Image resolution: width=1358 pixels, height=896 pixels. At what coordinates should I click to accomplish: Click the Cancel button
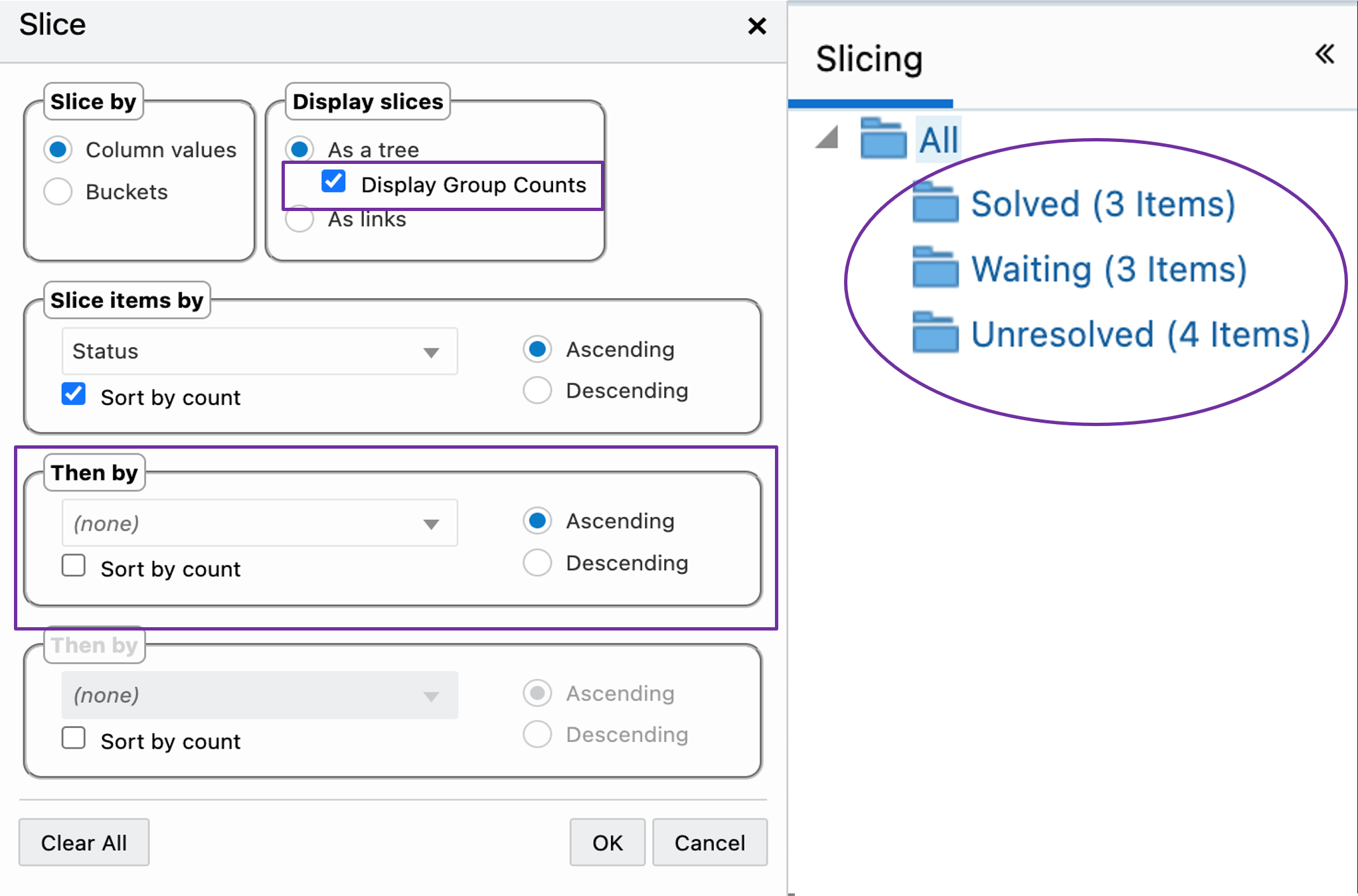tap(709, 842)
